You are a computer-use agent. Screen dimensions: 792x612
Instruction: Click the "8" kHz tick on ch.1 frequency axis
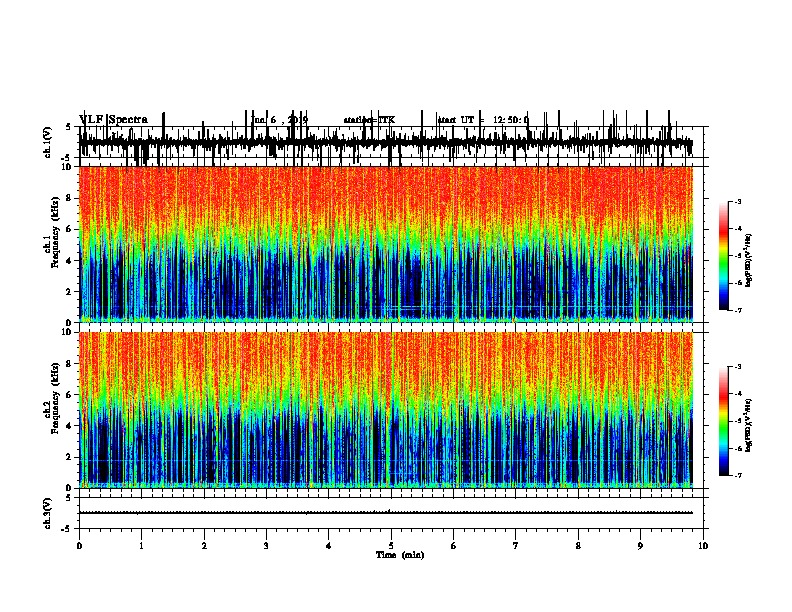(70, 198)
